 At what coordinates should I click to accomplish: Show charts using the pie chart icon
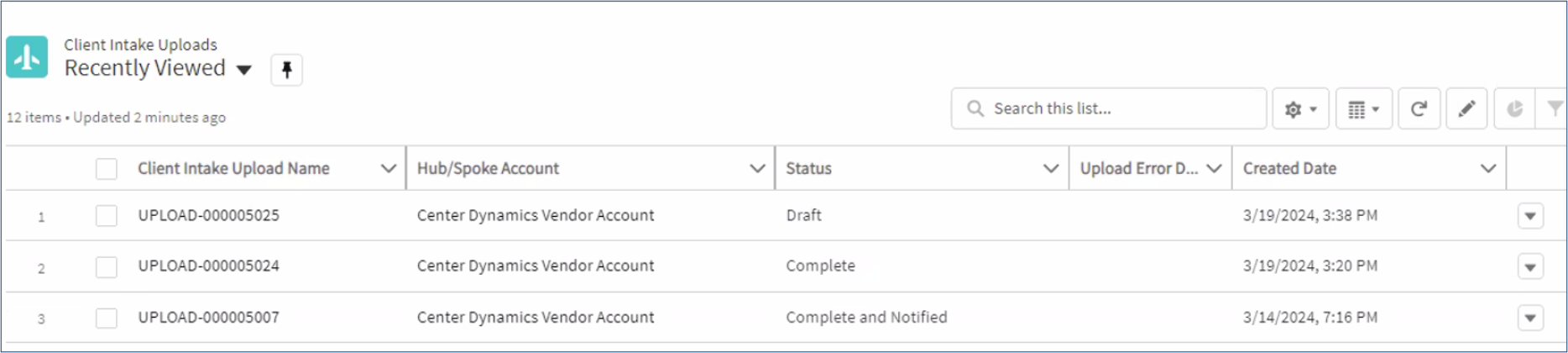click(1514, 109)
